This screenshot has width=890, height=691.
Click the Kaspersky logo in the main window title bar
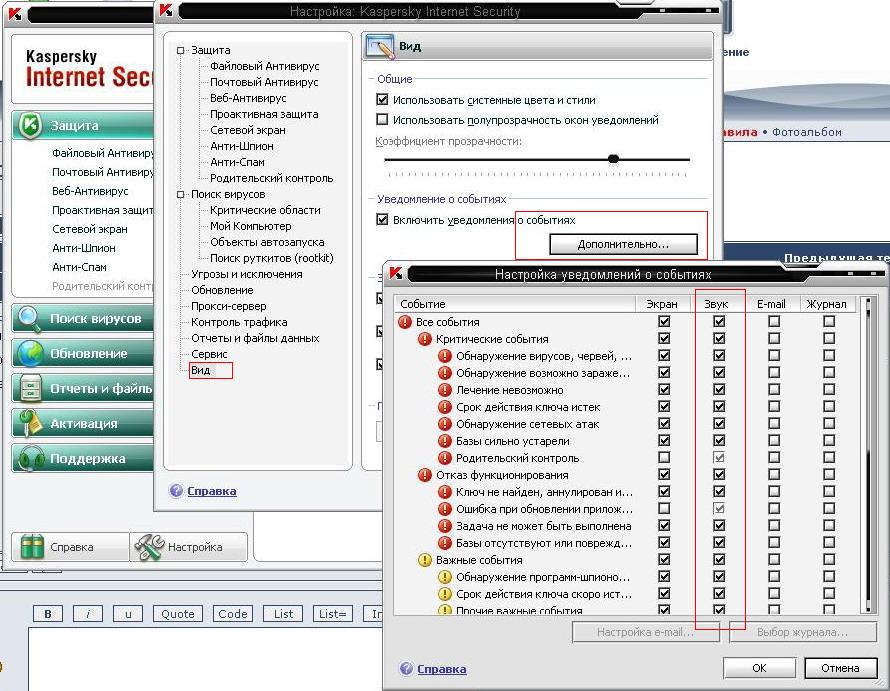click(15, 14)
